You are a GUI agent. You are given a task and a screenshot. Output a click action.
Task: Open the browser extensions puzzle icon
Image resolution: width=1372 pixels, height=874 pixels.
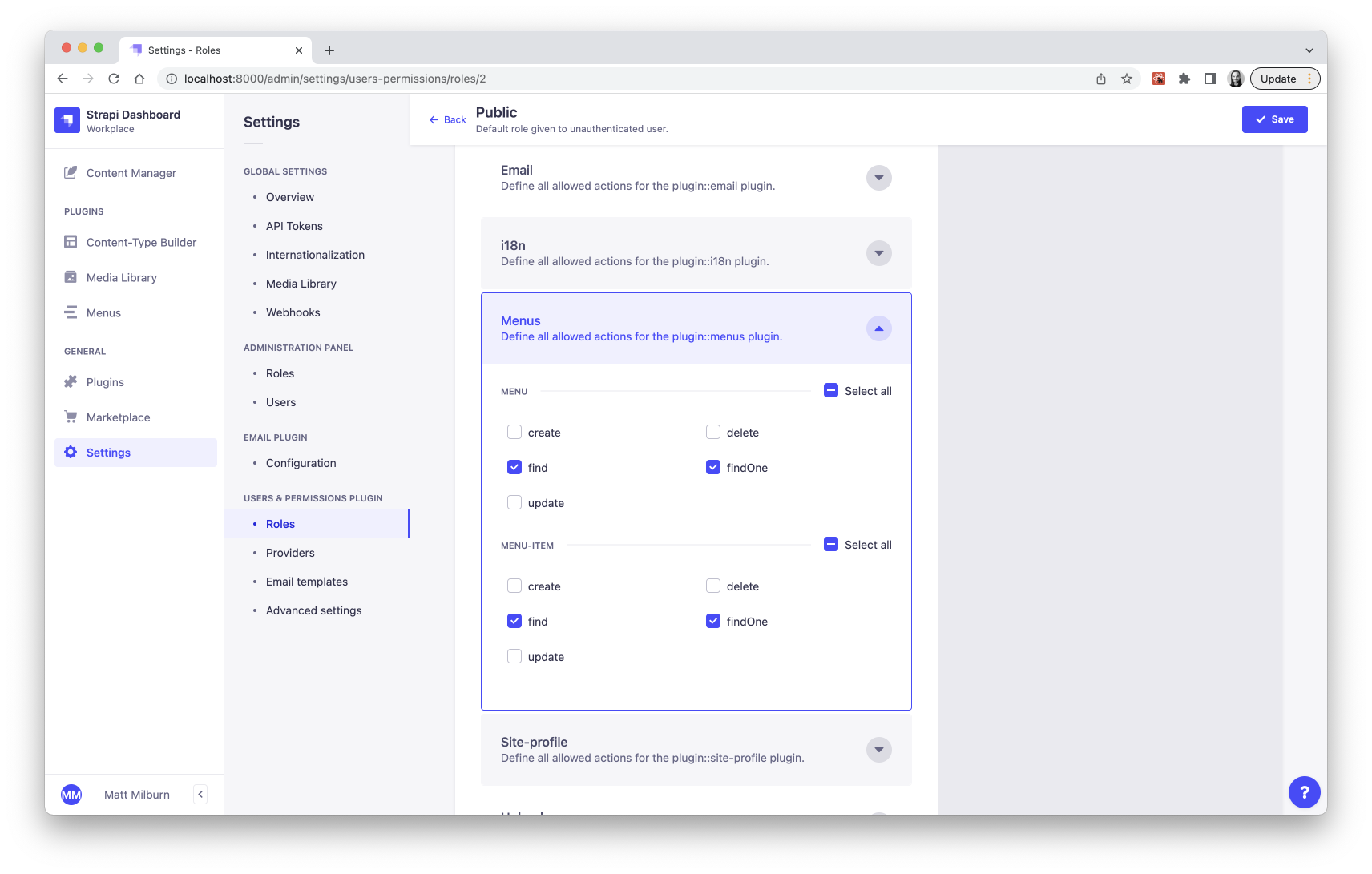tap(1184, 79)
